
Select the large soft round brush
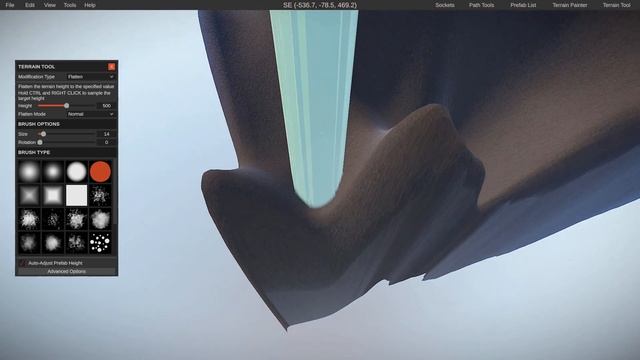pos(29,171)
